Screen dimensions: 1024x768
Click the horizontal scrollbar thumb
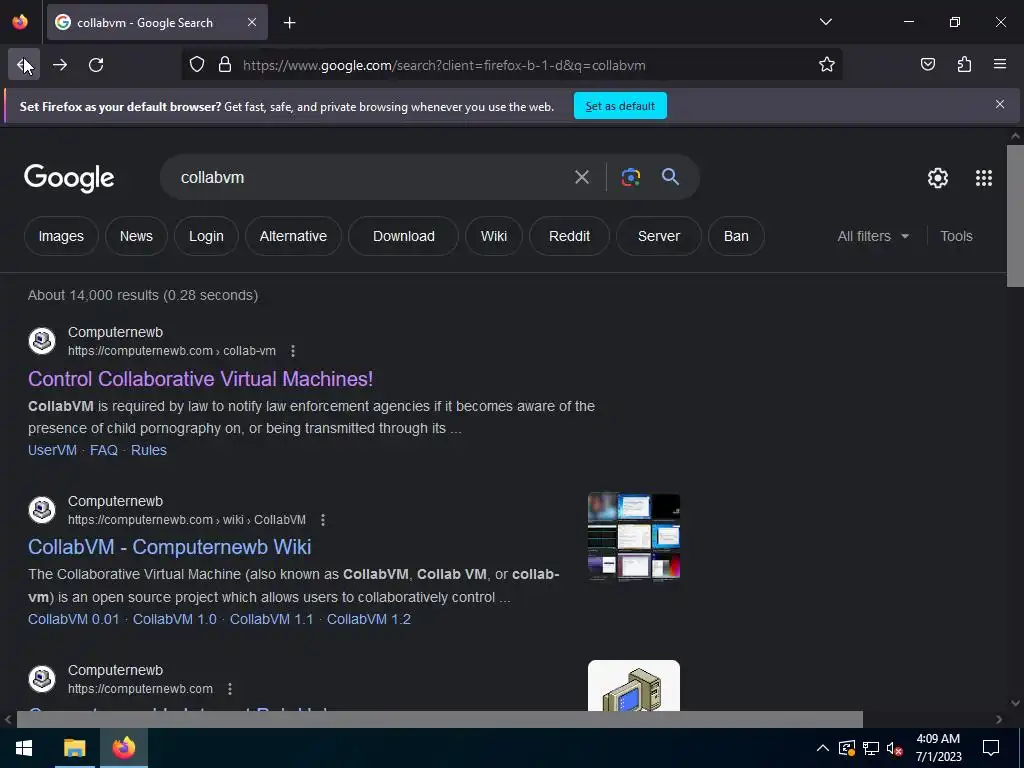(x=440, y=719)
